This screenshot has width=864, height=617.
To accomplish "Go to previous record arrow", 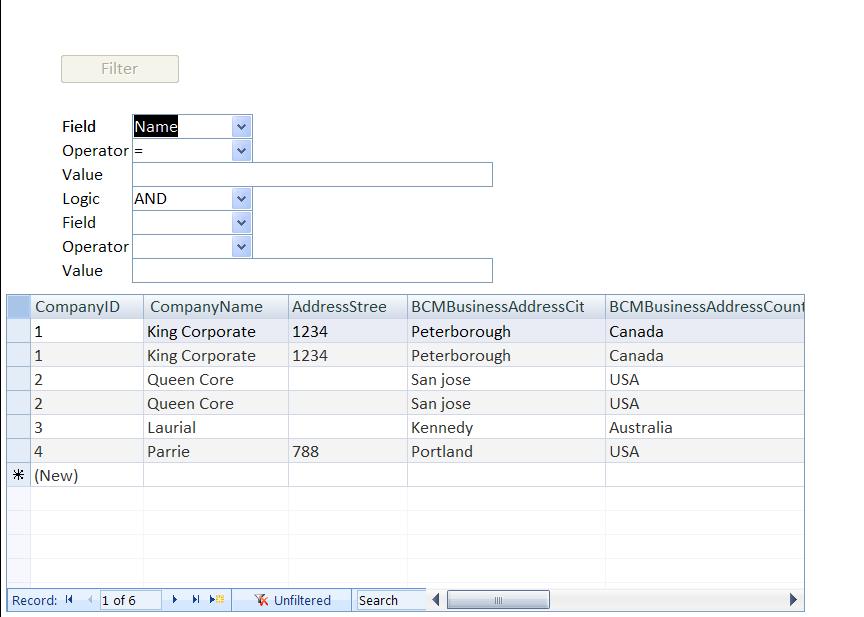I will tap(90, 600).
